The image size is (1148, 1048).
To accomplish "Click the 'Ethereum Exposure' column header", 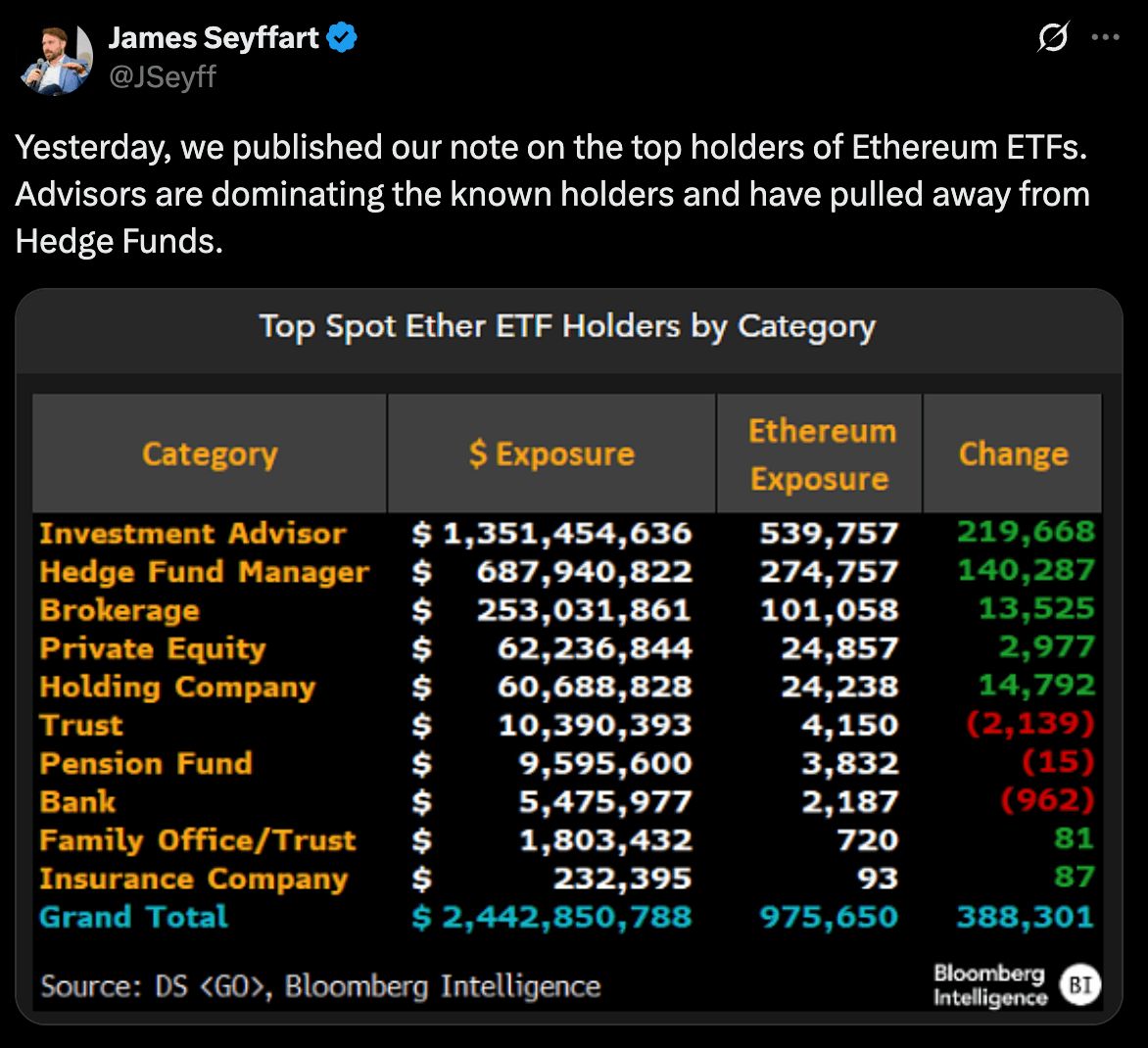I will (x=820, y=453).
